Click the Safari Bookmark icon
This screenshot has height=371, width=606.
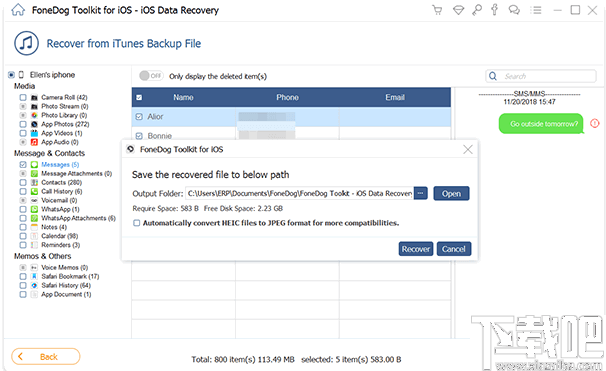click(x=34, y=276)
